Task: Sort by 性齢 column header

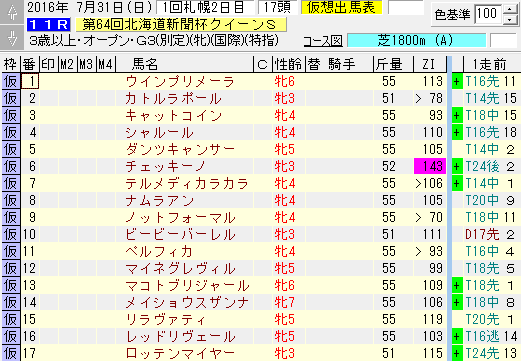Action: [289, 64]
